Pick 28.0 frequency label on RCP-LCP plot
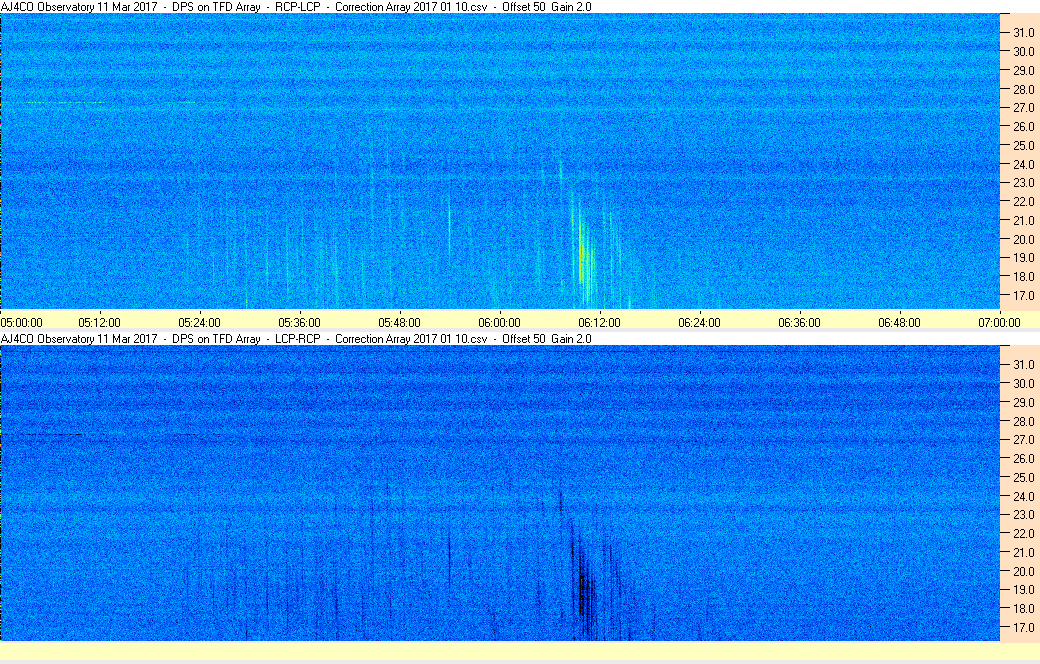The height and width of the screenshot is (664, 1040). coord(1023,89)
